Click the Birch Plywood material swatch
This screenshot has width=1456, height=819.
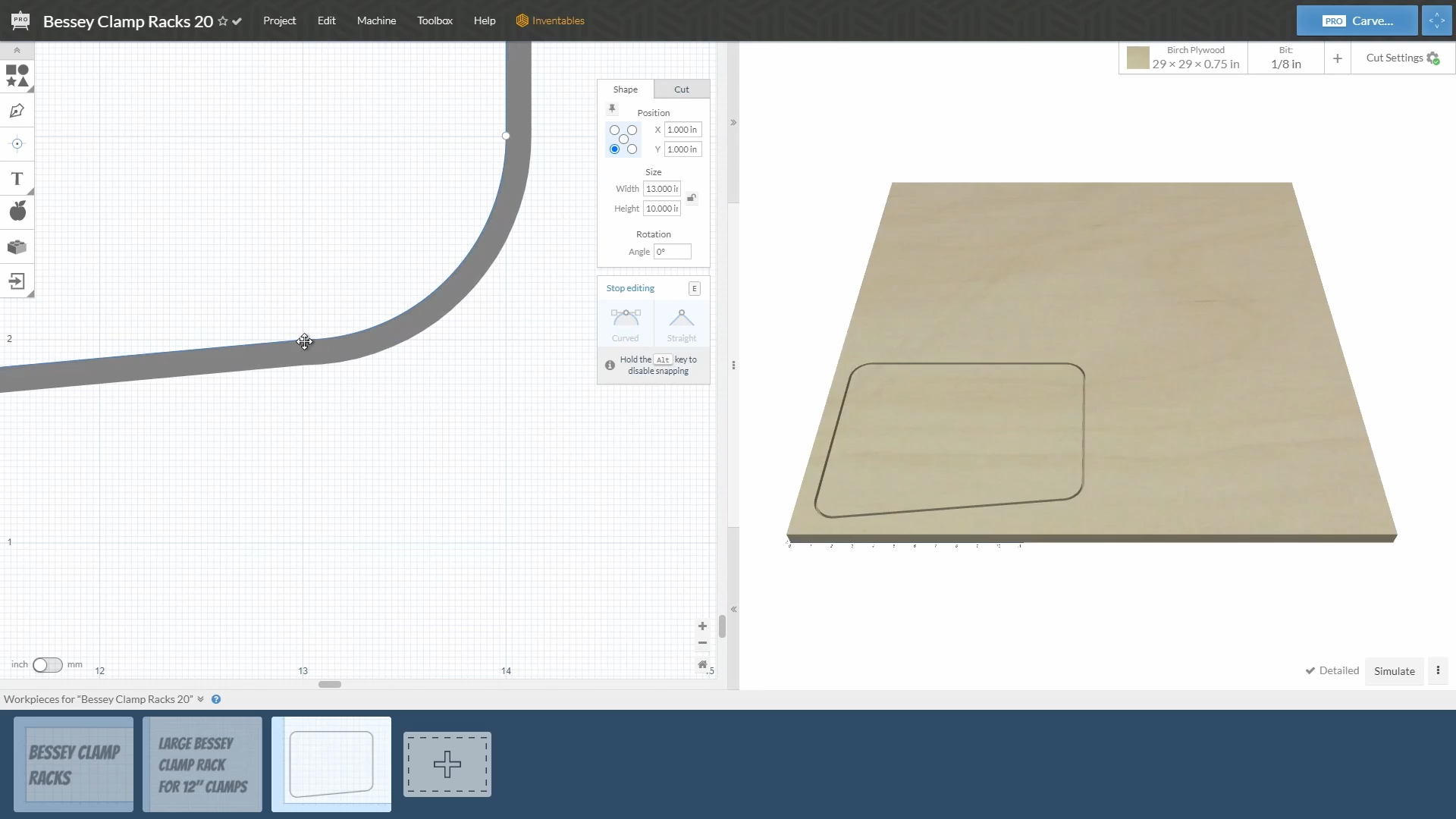click(1137, 58)
